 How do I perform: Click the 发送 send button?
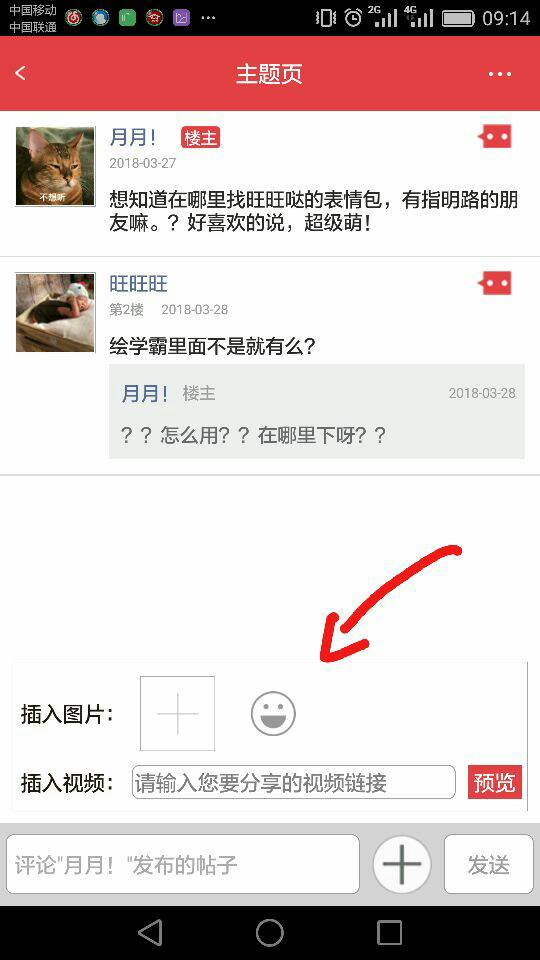[489, 864]
